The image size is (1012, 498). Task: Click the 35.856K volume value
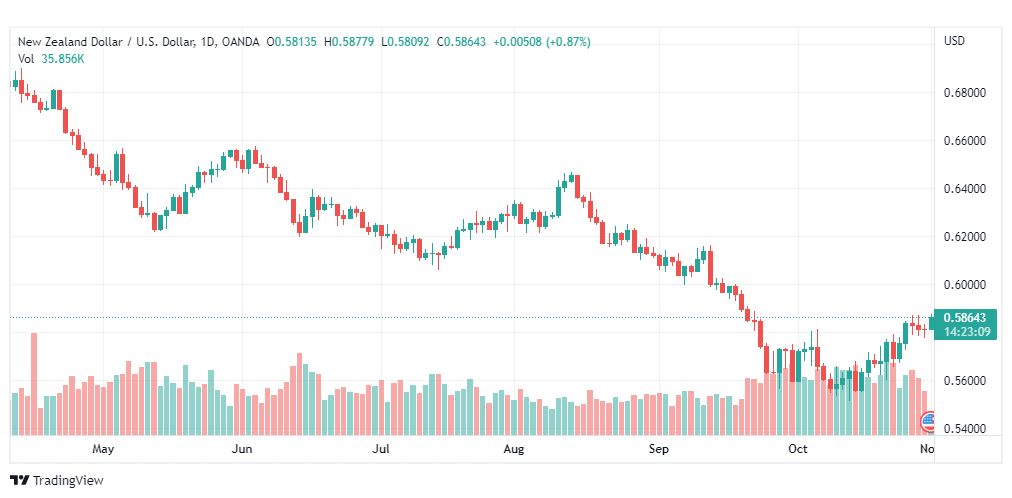click(x=61, y=59)
